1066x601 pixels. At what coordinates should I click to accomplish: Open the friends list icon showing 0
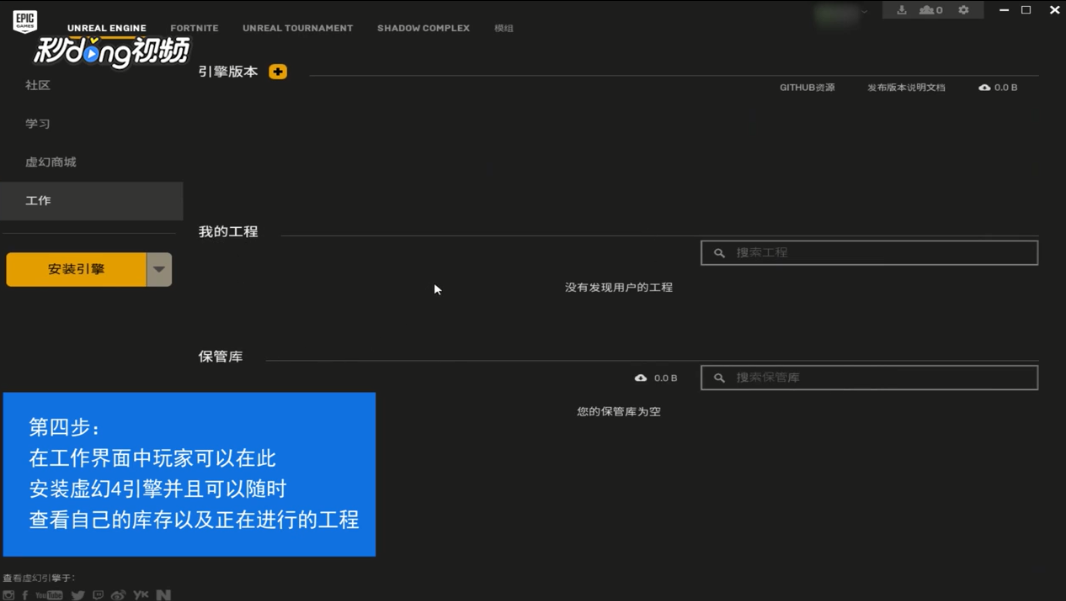(928, 10)
